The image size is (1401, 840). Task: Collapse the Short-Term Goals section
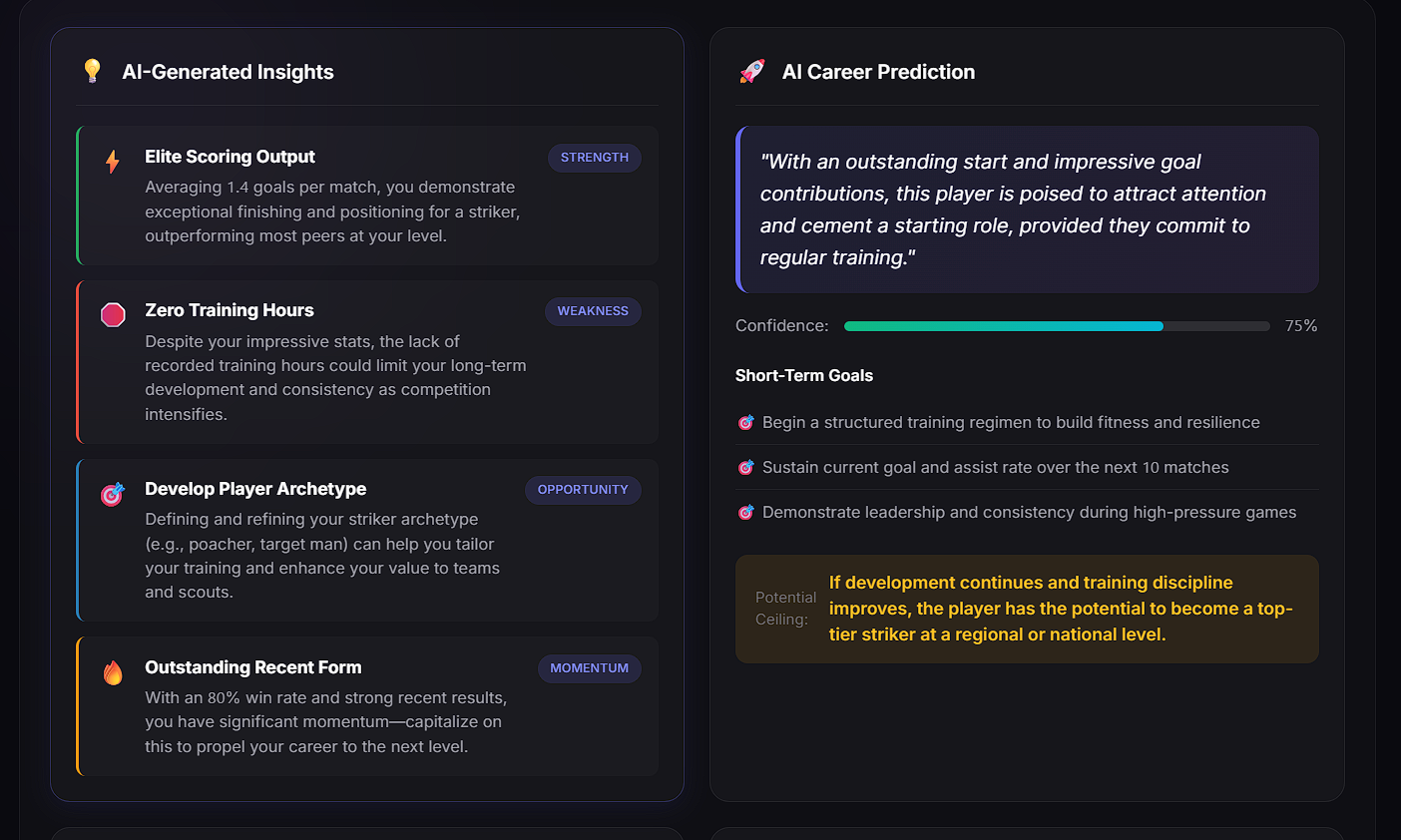coord(804,375)
